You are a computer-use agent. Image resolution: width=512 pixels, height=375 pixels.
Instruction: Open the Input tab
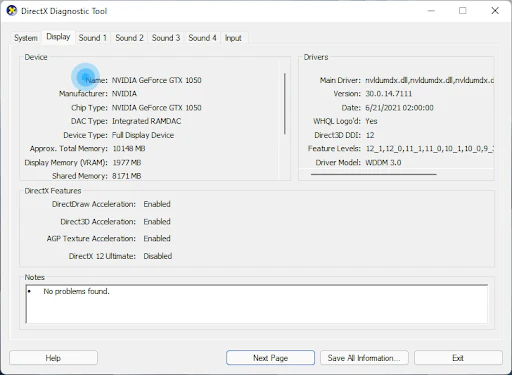coord(233,38)
